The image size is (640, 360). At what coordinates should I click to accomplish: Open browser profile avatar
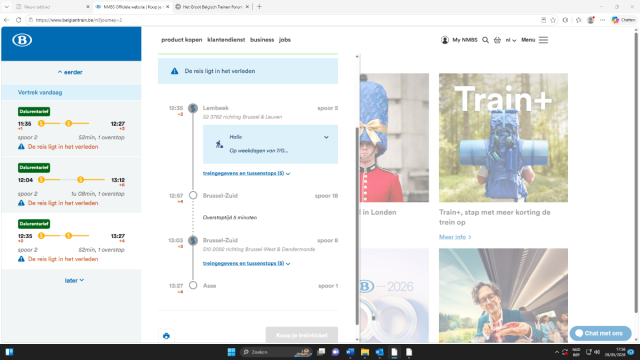point(591,20)
